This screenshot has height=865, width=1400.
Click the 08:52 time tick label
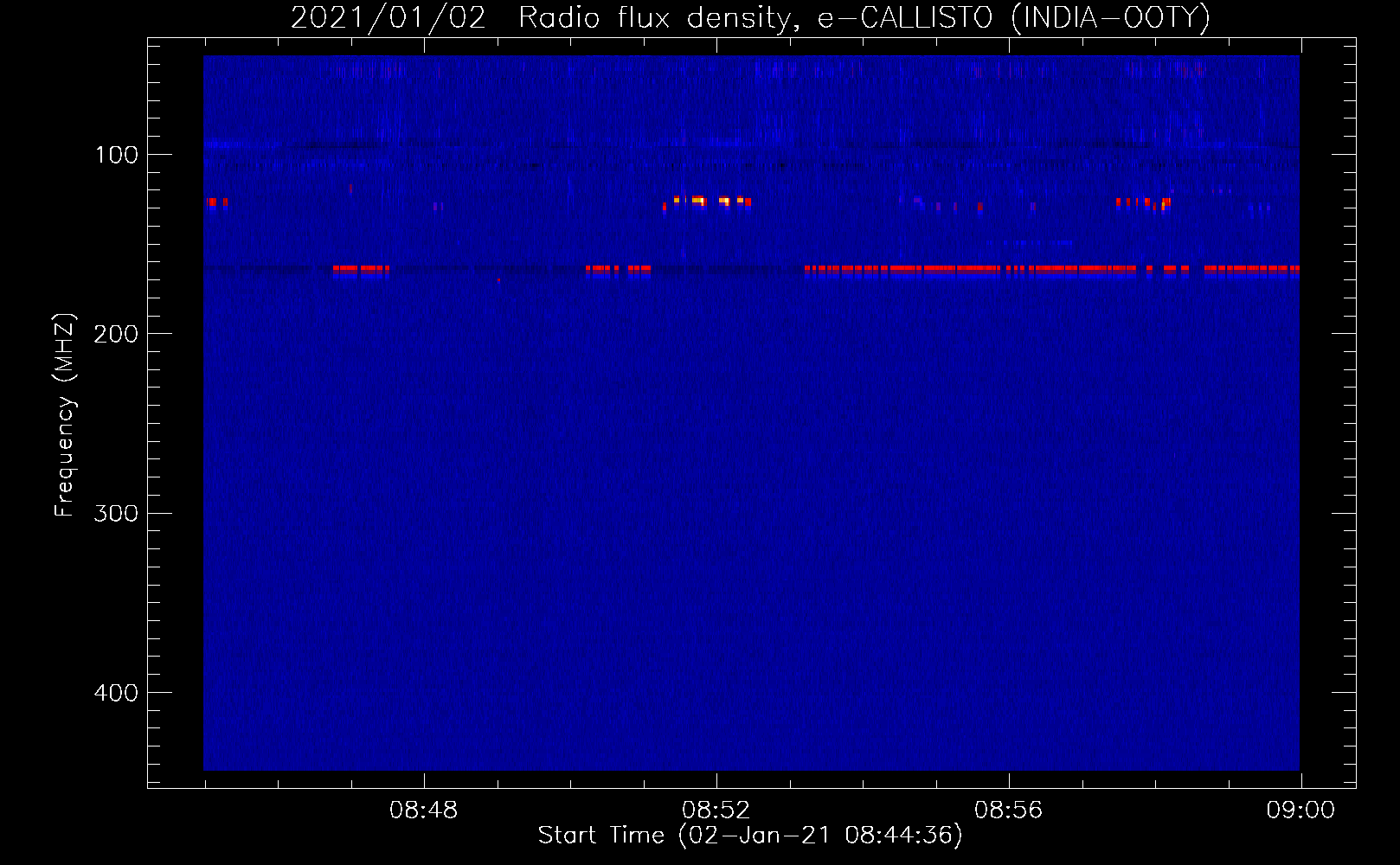[716, 811]
